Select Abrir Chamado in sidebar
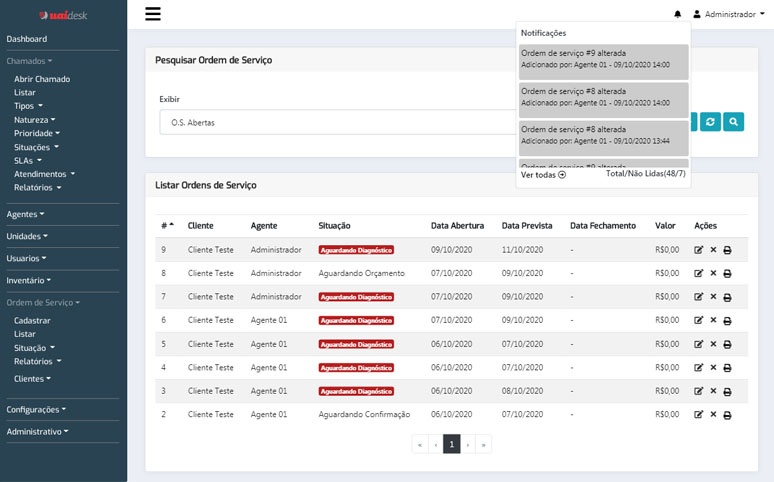Viewport: 774px width, 482px height. pos(42,79)
